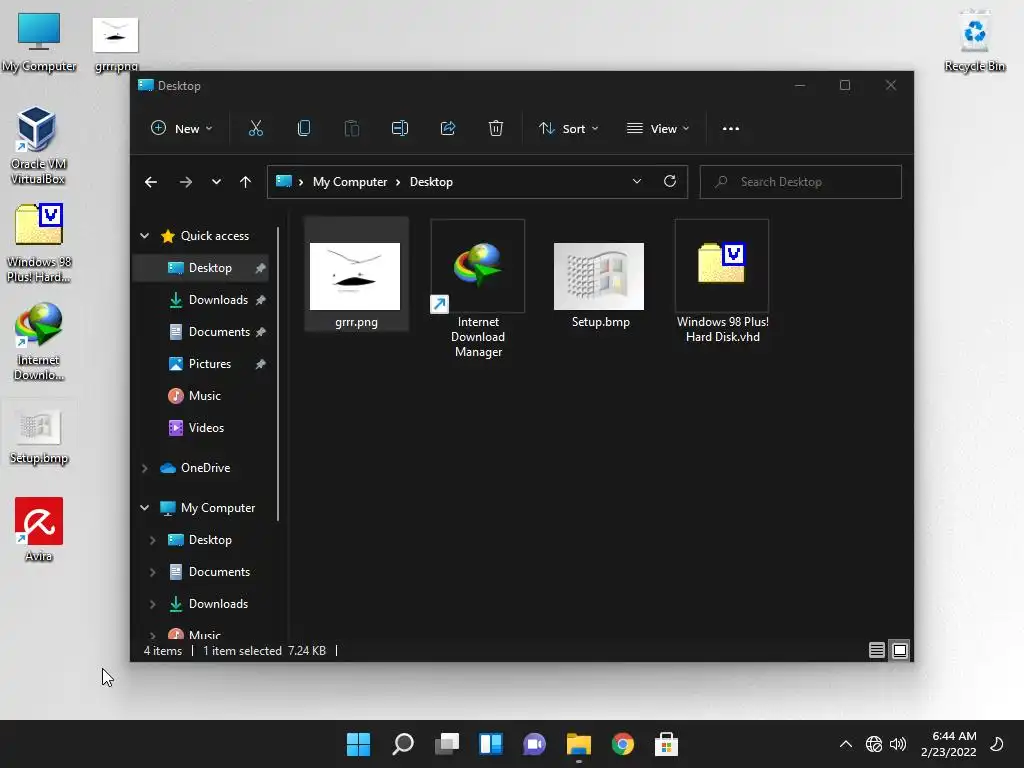The image size is (1024, 768).
Task: Expand address bar history dropdown
Action: tap(637, 182)
